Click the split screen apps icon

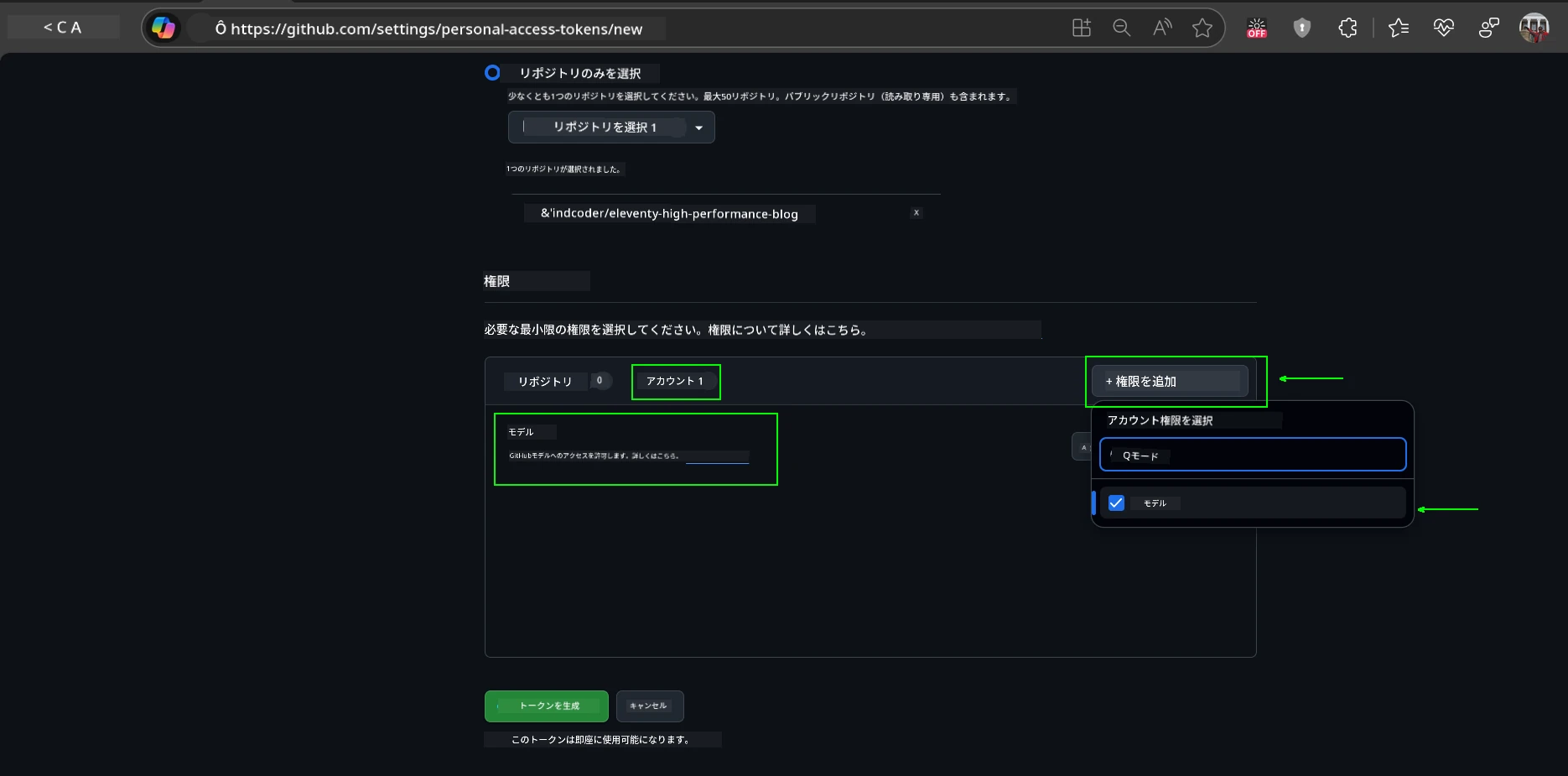[1082, 28]
